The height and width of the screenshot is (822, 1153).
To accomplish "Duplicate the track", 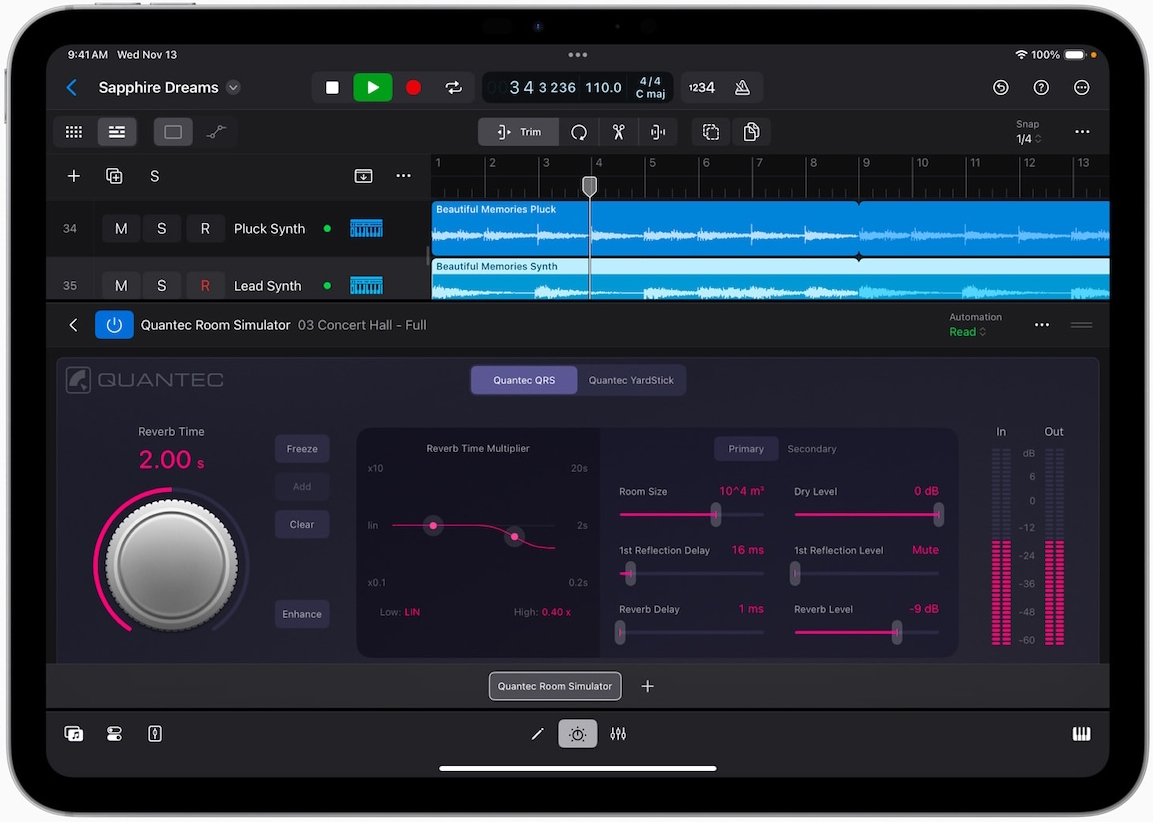I will click(x=114, y=176).
